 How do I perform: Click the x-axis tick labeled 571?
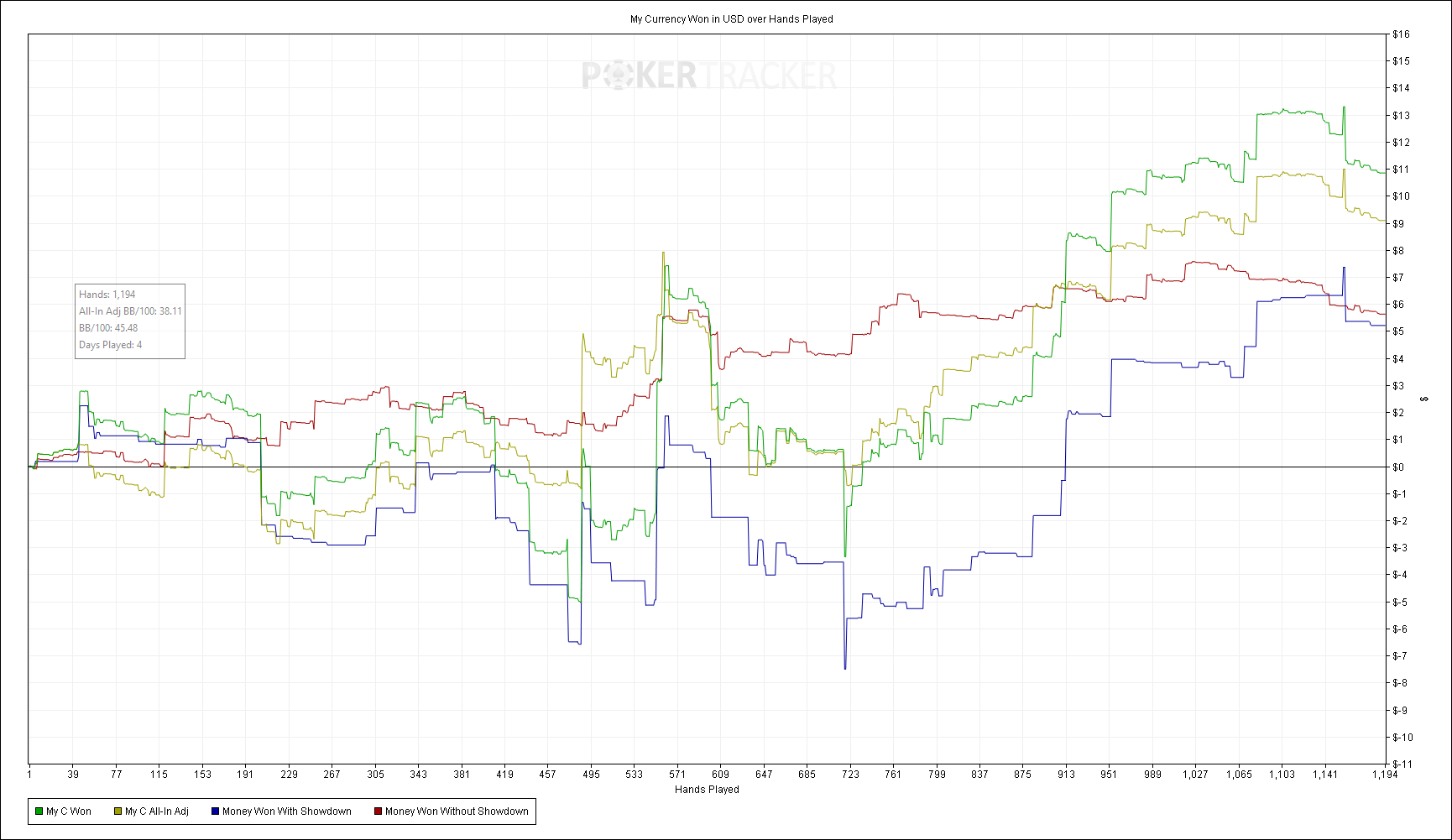coord(677,775)
